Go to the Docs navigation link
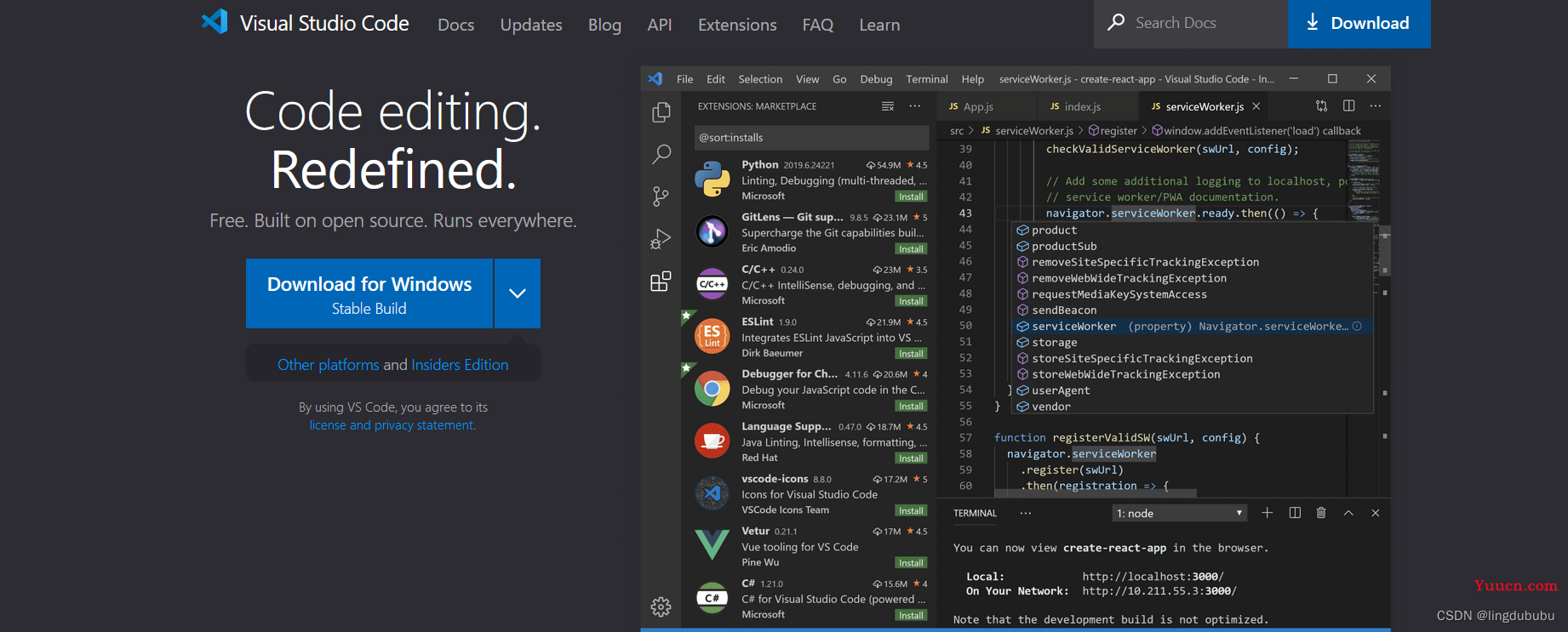The width and height of the screenshot is (1568, 632). tap(456, 25)
